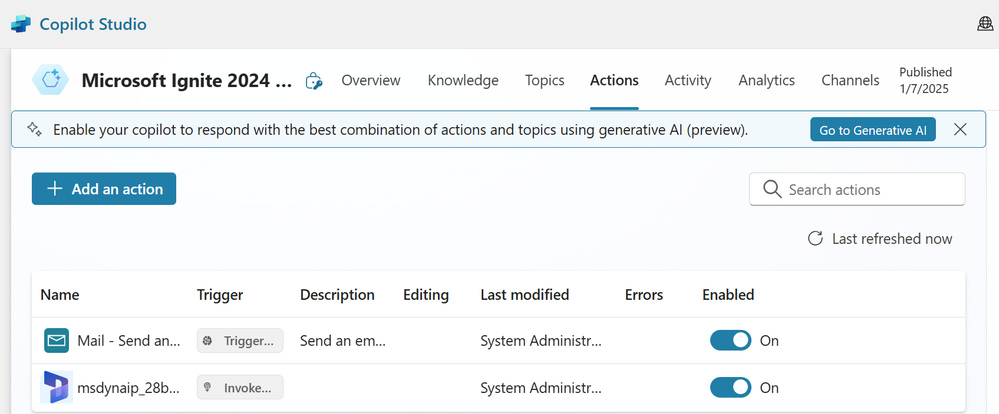Open the Topics tab
Screen dimensions: 999x414
coord(545,80)
